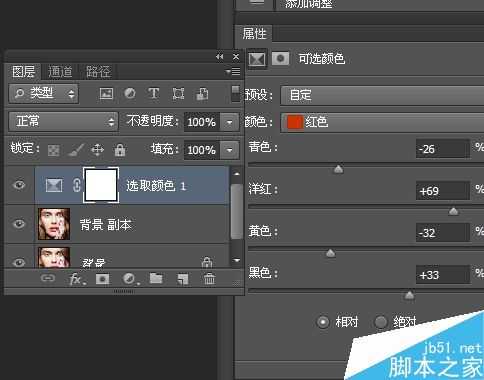This screenshot has width=484, height=380.
Task: Open the 不透明度 slider arrow
Action: [x=229, y=122]
